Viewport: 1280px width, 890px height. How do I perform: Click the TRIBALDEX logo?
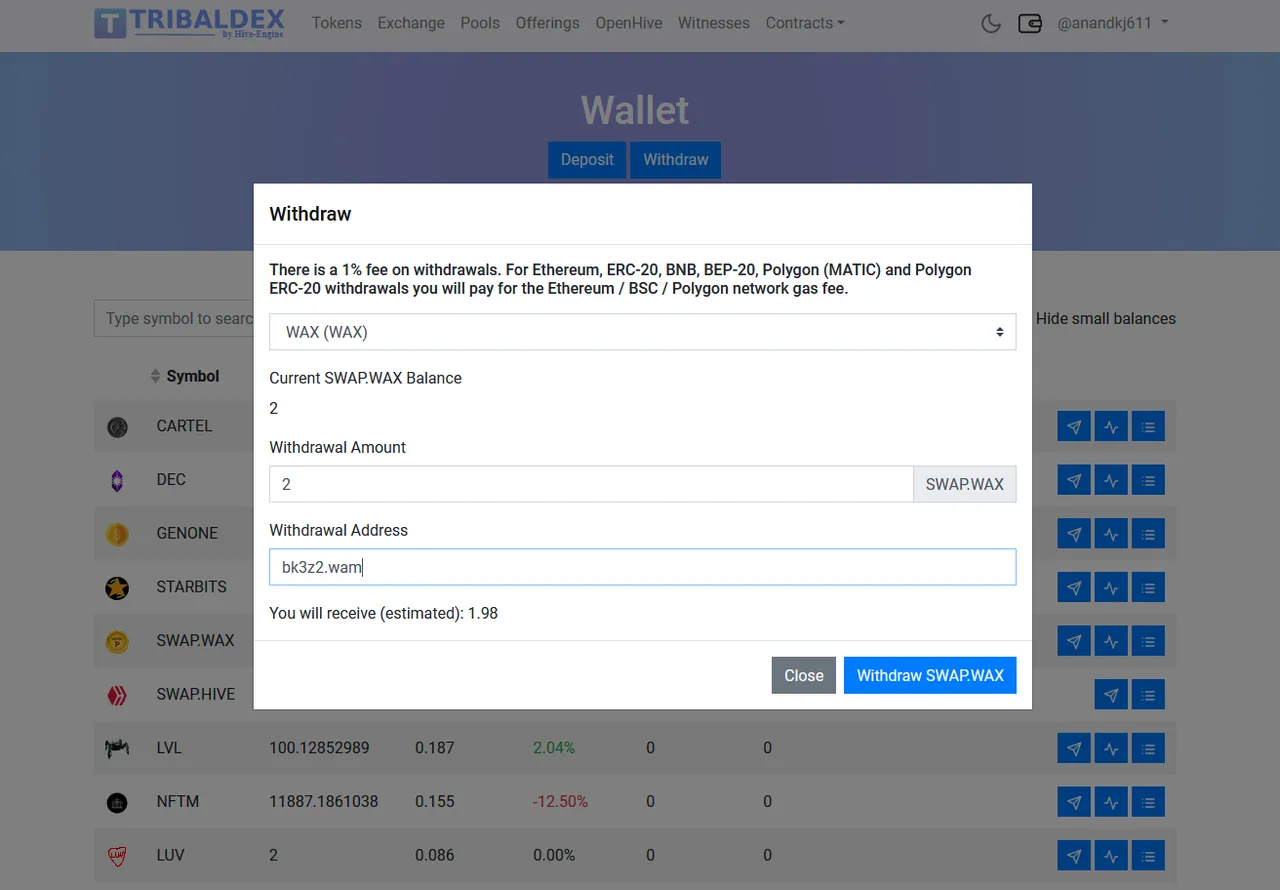click(190, 23)
